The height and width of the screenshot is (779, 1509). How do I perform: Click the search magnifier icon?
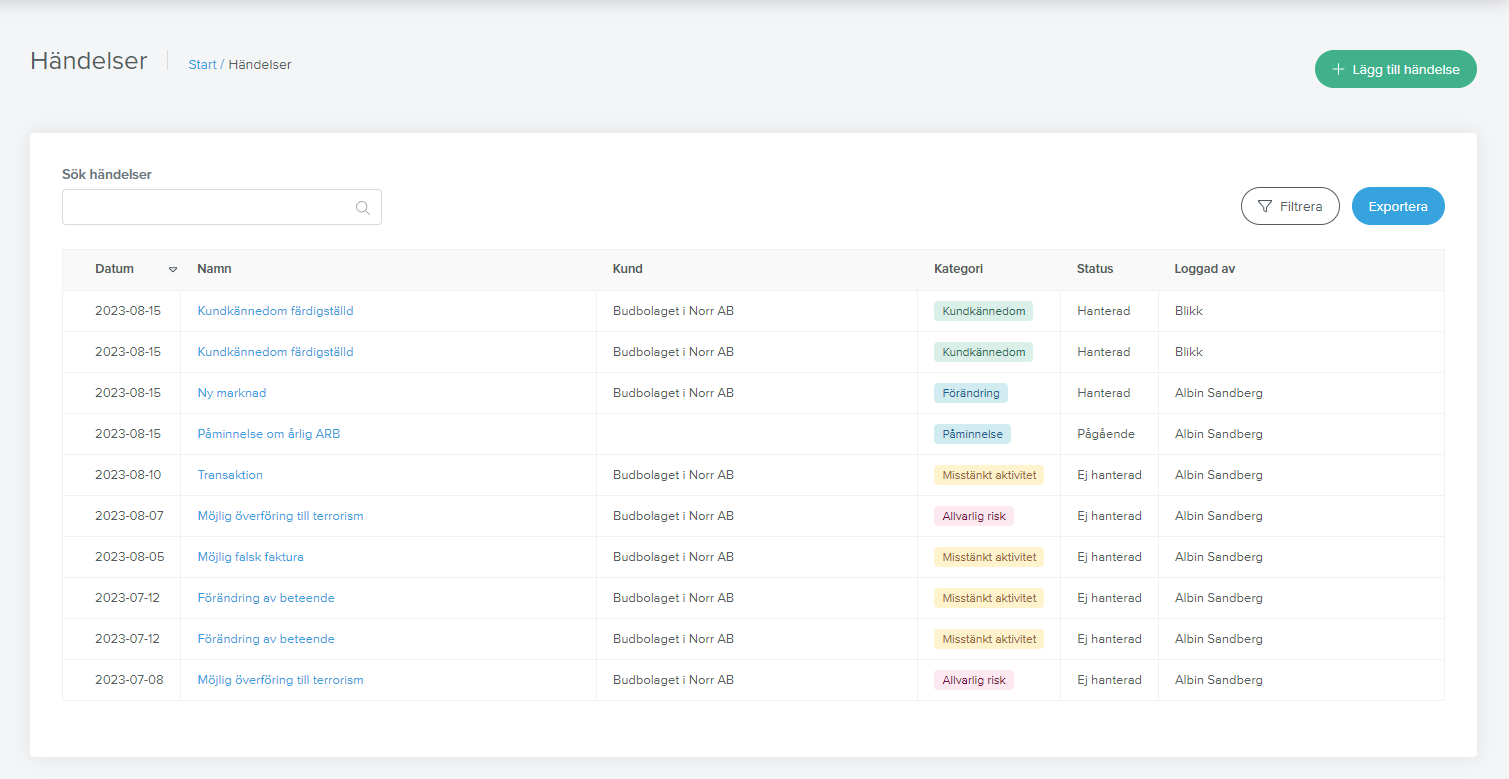click(363, 208)
